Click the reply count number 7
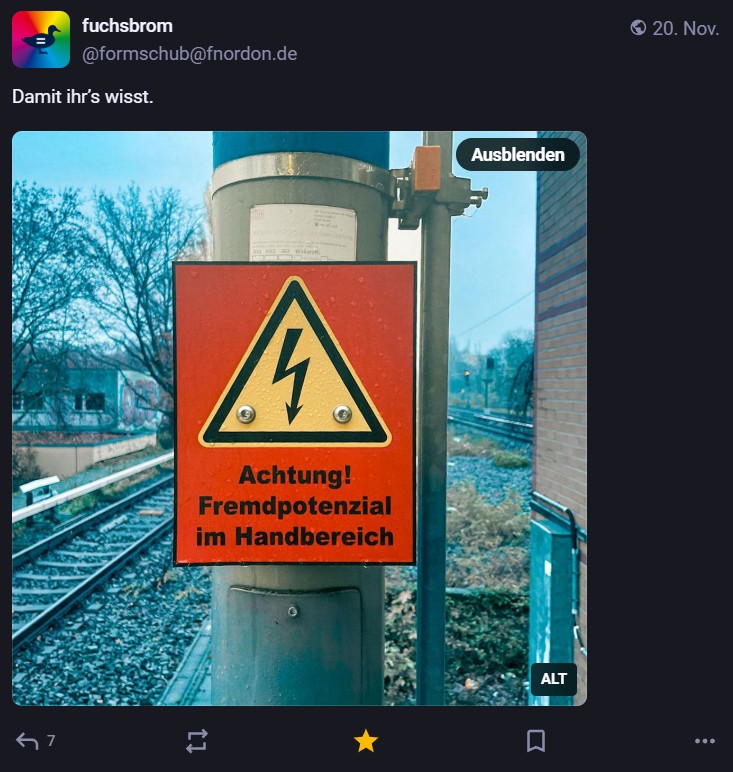Screen dimensions: 733x772 51,741
